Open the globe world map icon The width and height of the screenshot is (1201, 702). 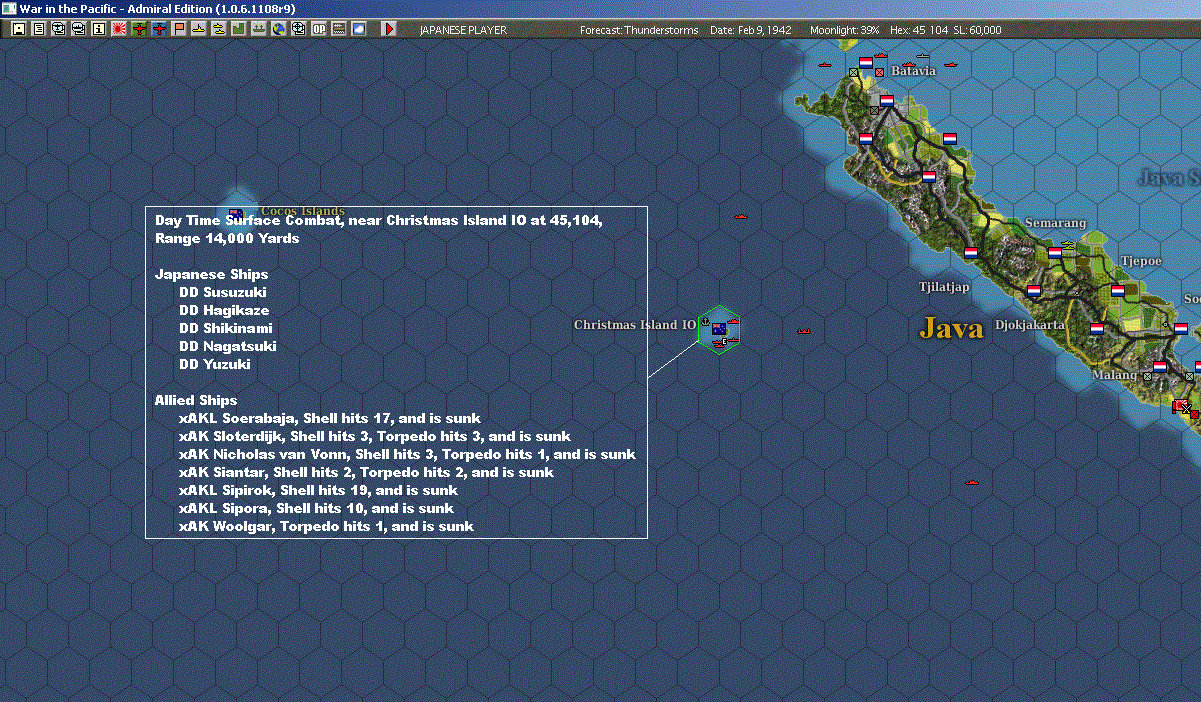point(278,29)
